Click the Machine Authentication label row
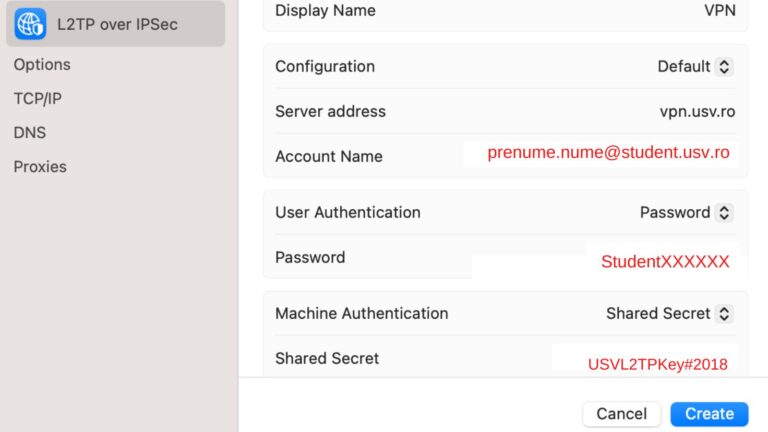This screenshot has width=768, height=432. coord(505,313)
